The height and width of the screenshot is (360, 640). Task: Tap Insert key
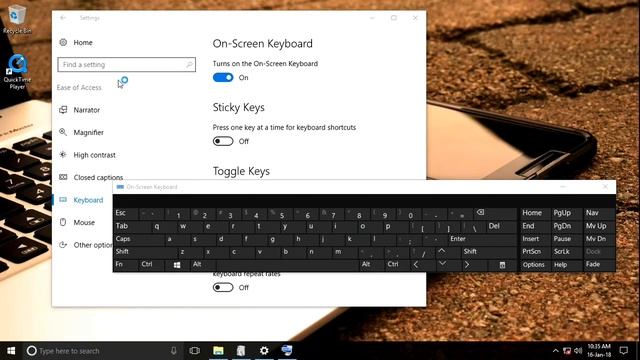[x=535, y=239]
